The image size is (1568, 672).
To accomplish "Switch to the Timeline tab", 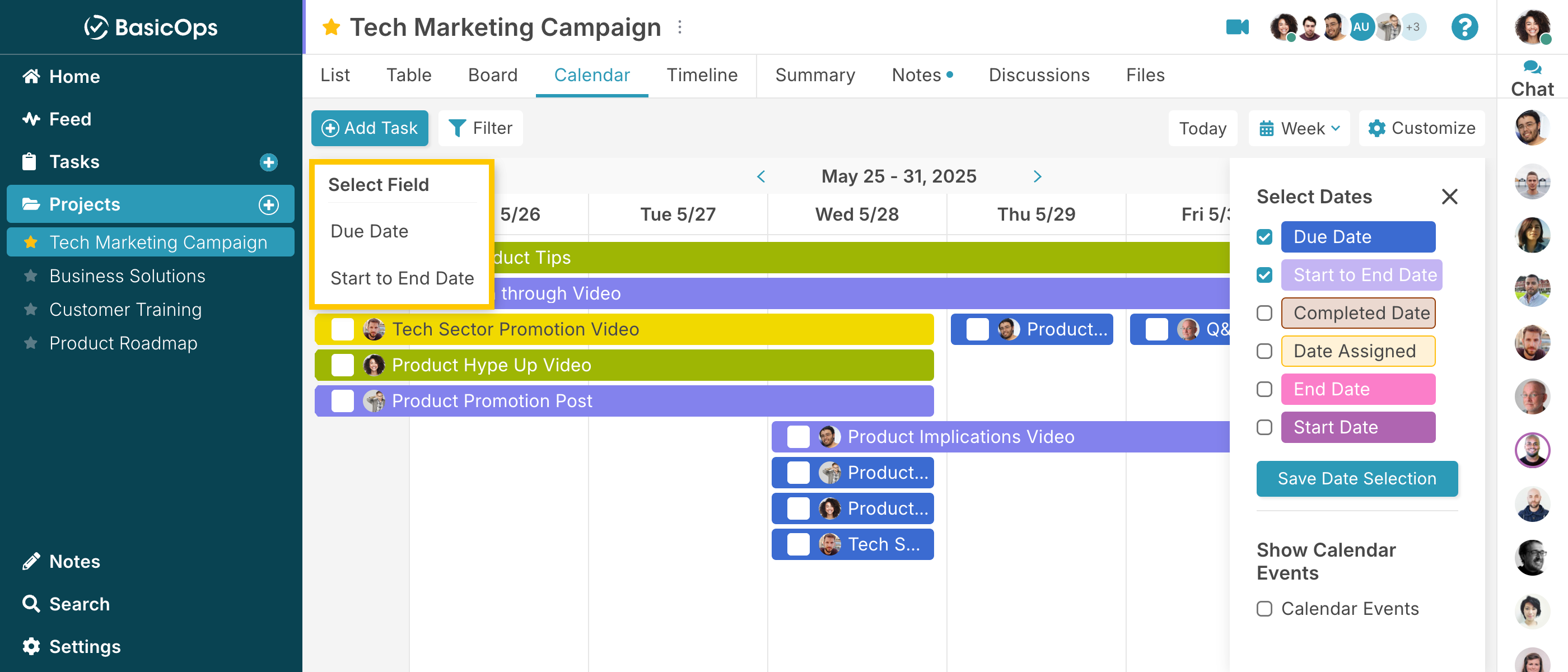I will pyautogui.click(x=701, y=75).
